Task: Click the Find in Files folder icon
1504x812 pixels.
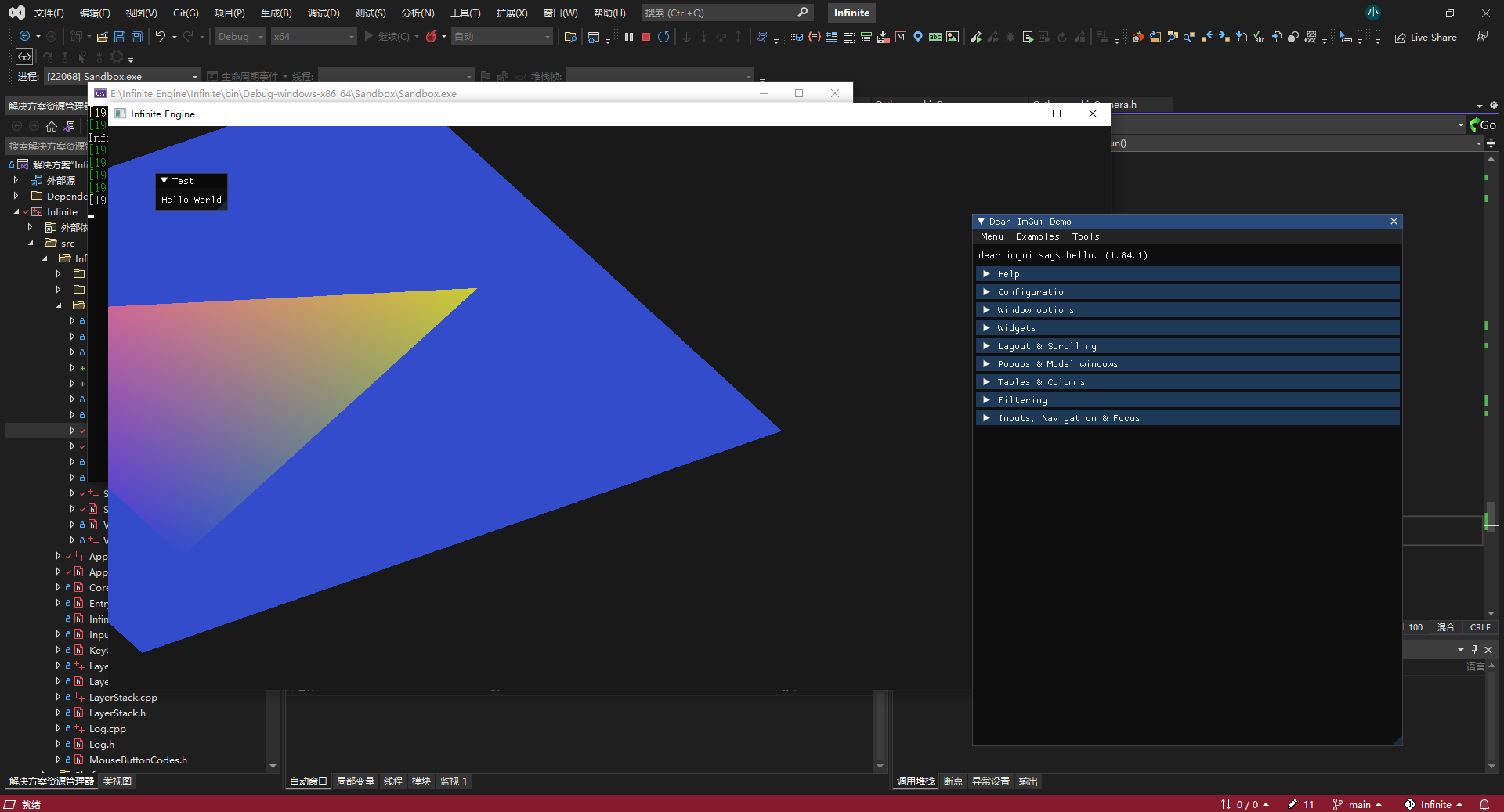Action: coord(570,37)
